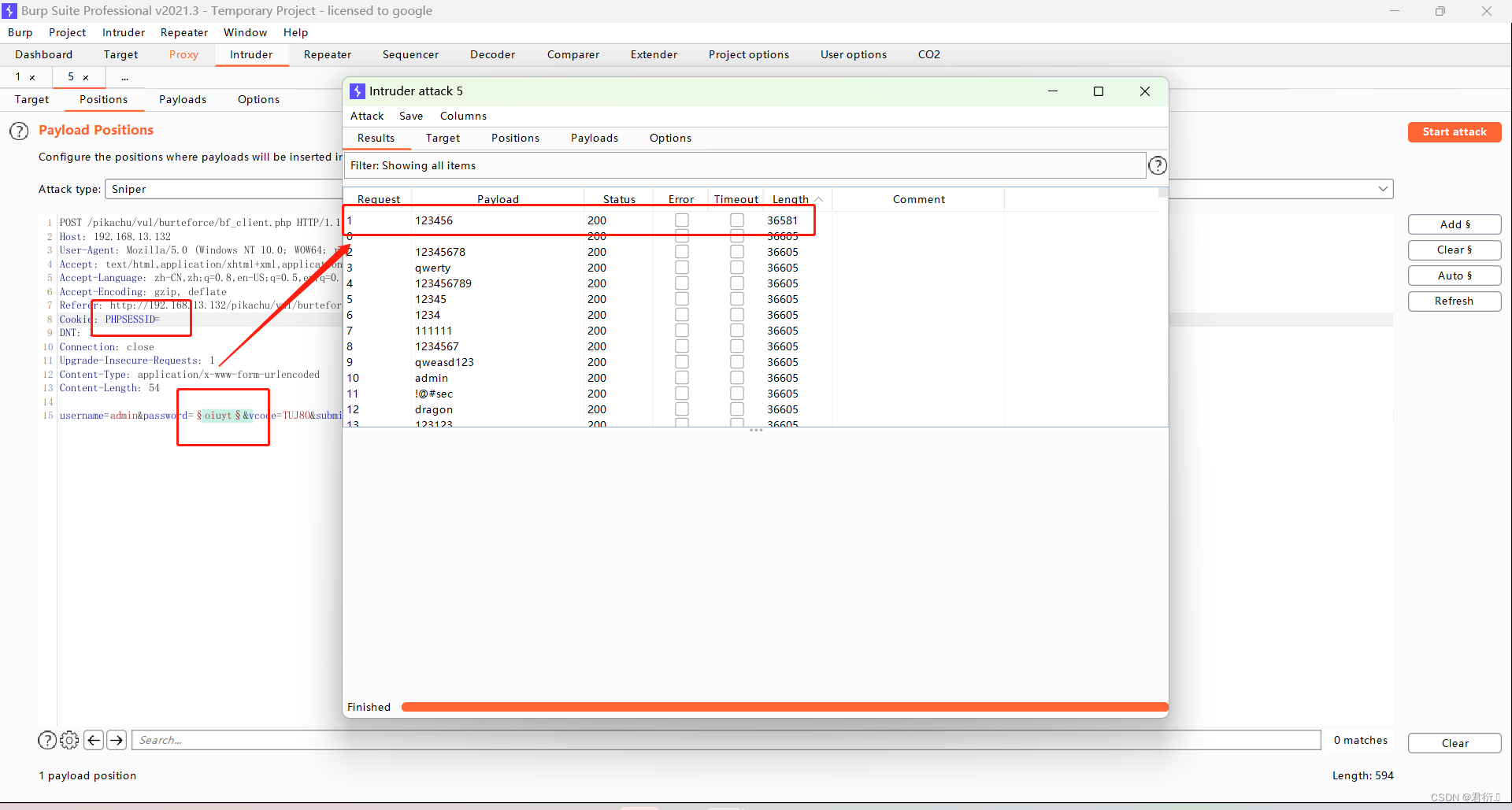This screenshot has height=810, width=1512.
Task: Toggle Error checkbox for payload 123456
Action: pos(682,220)
